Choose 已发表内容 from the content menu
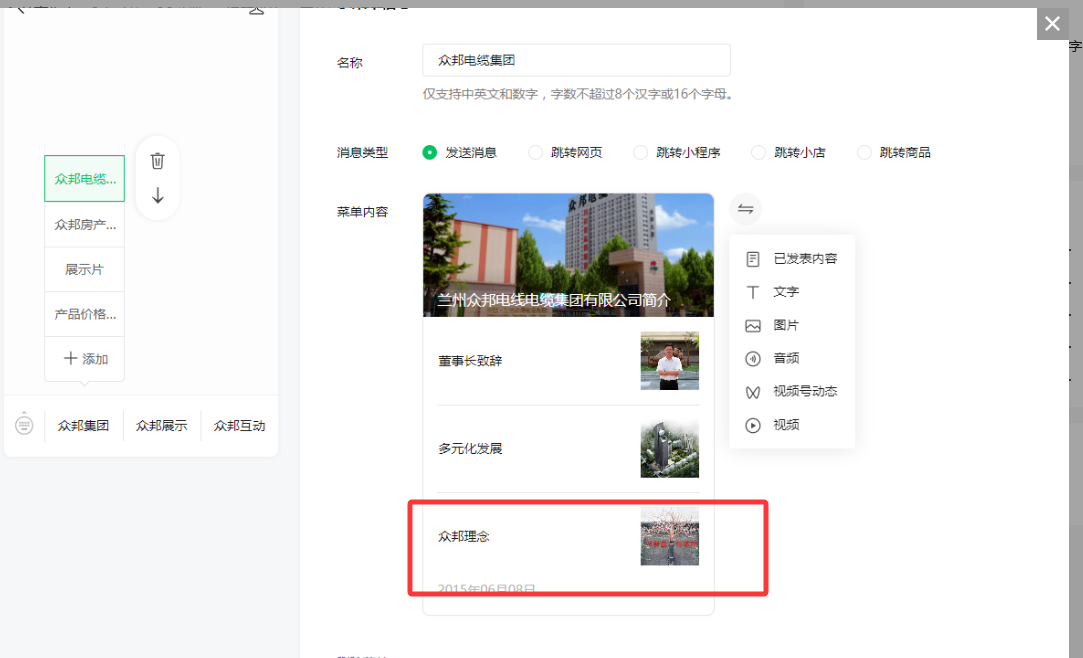This screenshot has width=1083, height=658. click(792, 259)
